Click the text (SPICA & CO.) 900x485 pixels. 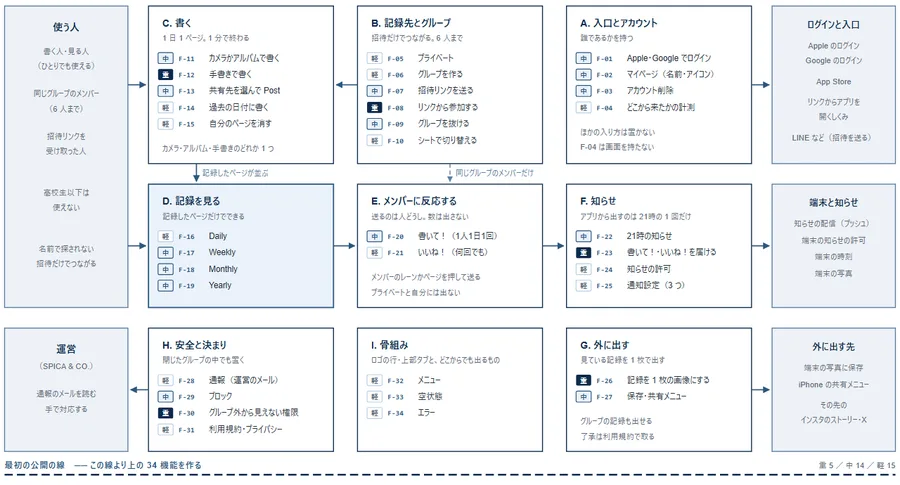(66, 366)
